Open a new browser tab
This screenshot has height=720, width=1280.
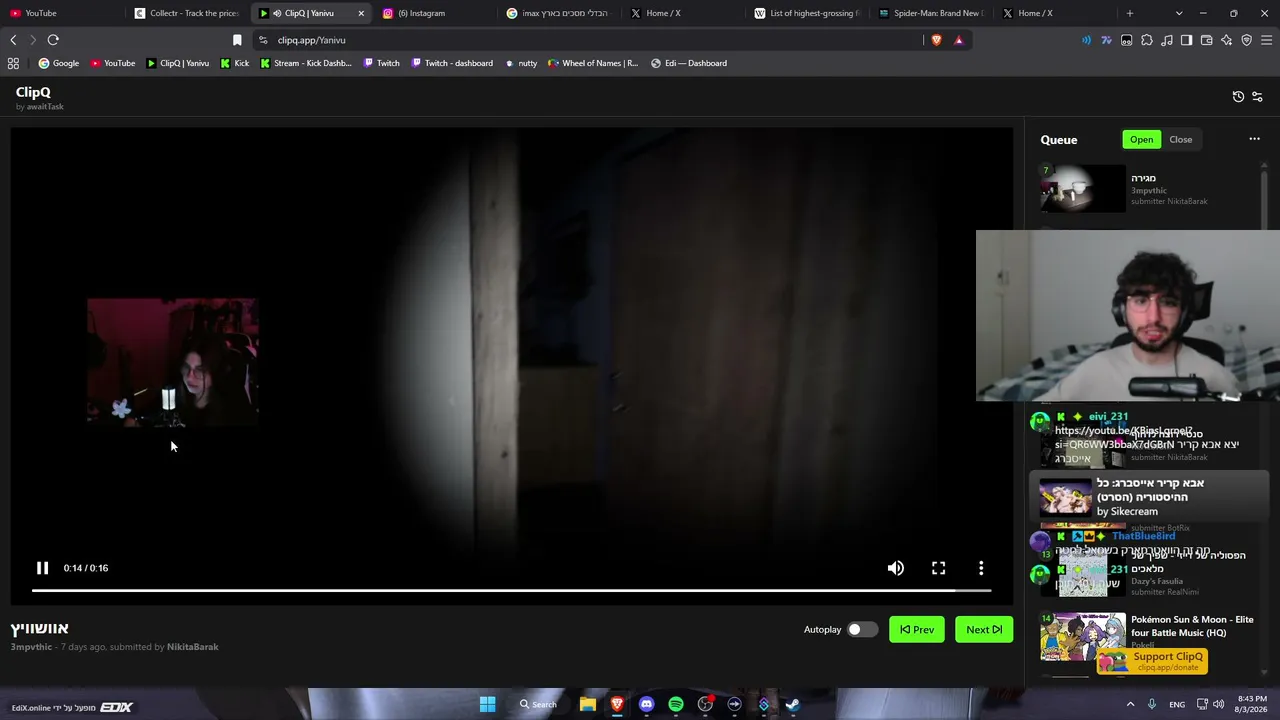[1130, 13]
